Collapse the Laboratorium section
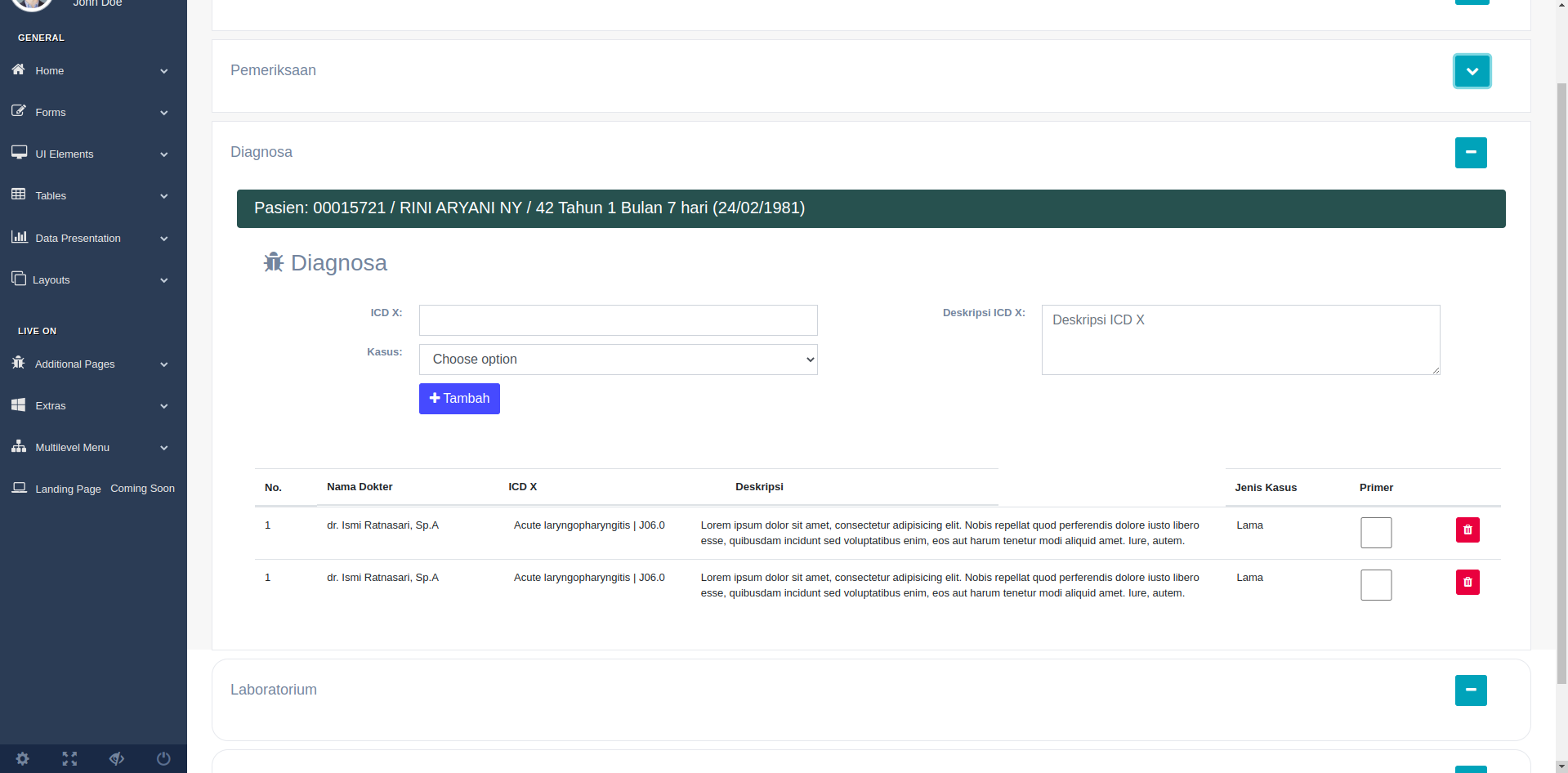This screenshot has width=1568, height=773. 1470,690
